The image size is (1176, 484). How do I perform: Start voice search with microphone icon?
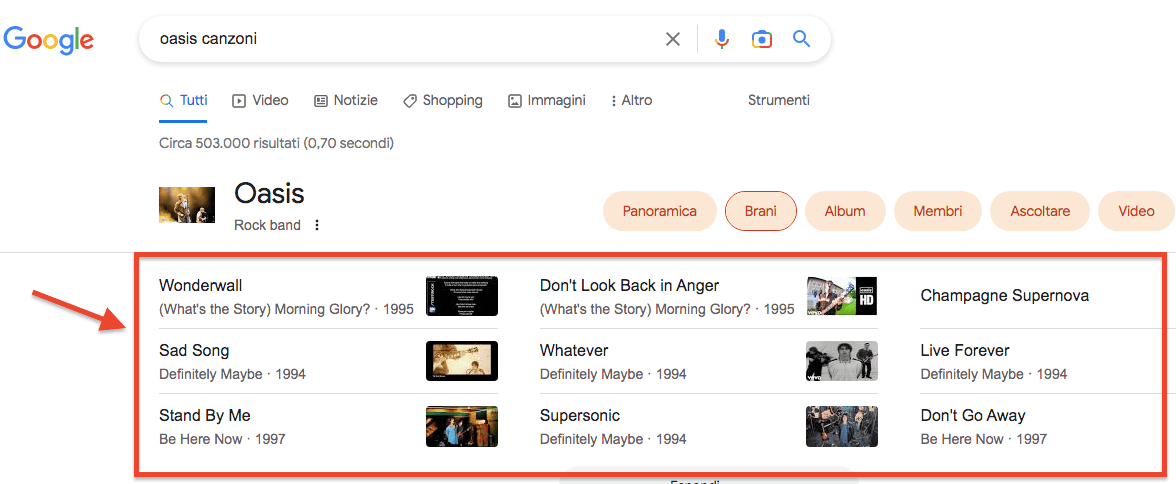[x=722, y=39]
